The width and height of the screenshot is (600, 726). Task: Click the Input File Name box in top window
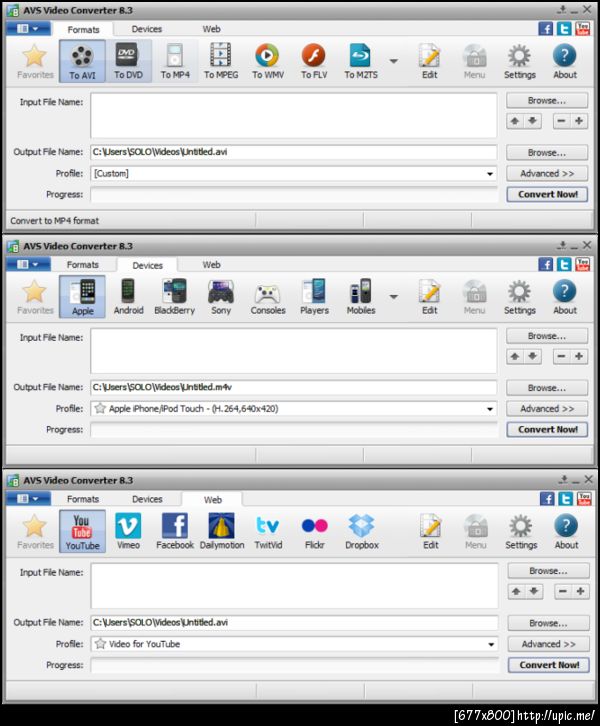[x=294, y=115]
